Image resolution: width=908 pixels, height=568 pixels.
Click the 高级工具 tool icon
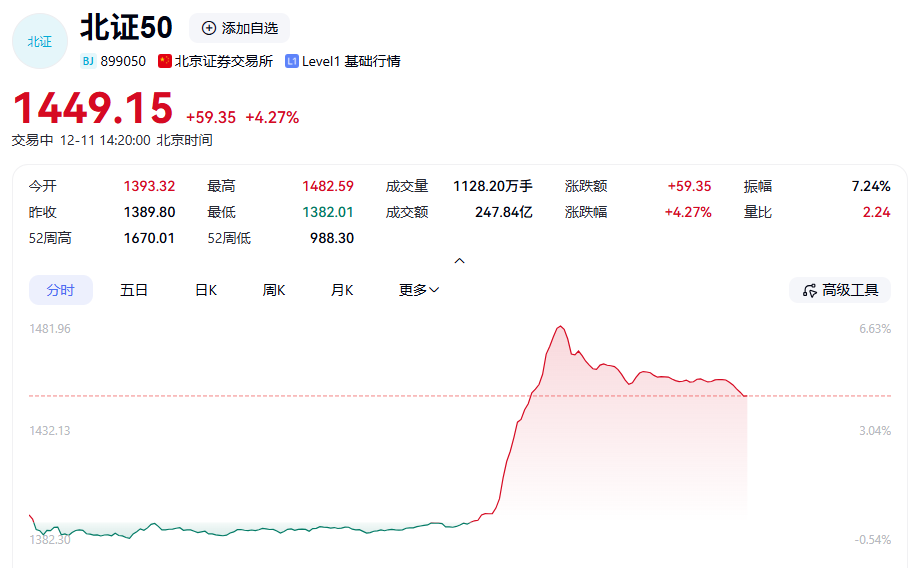click(808, 290)
